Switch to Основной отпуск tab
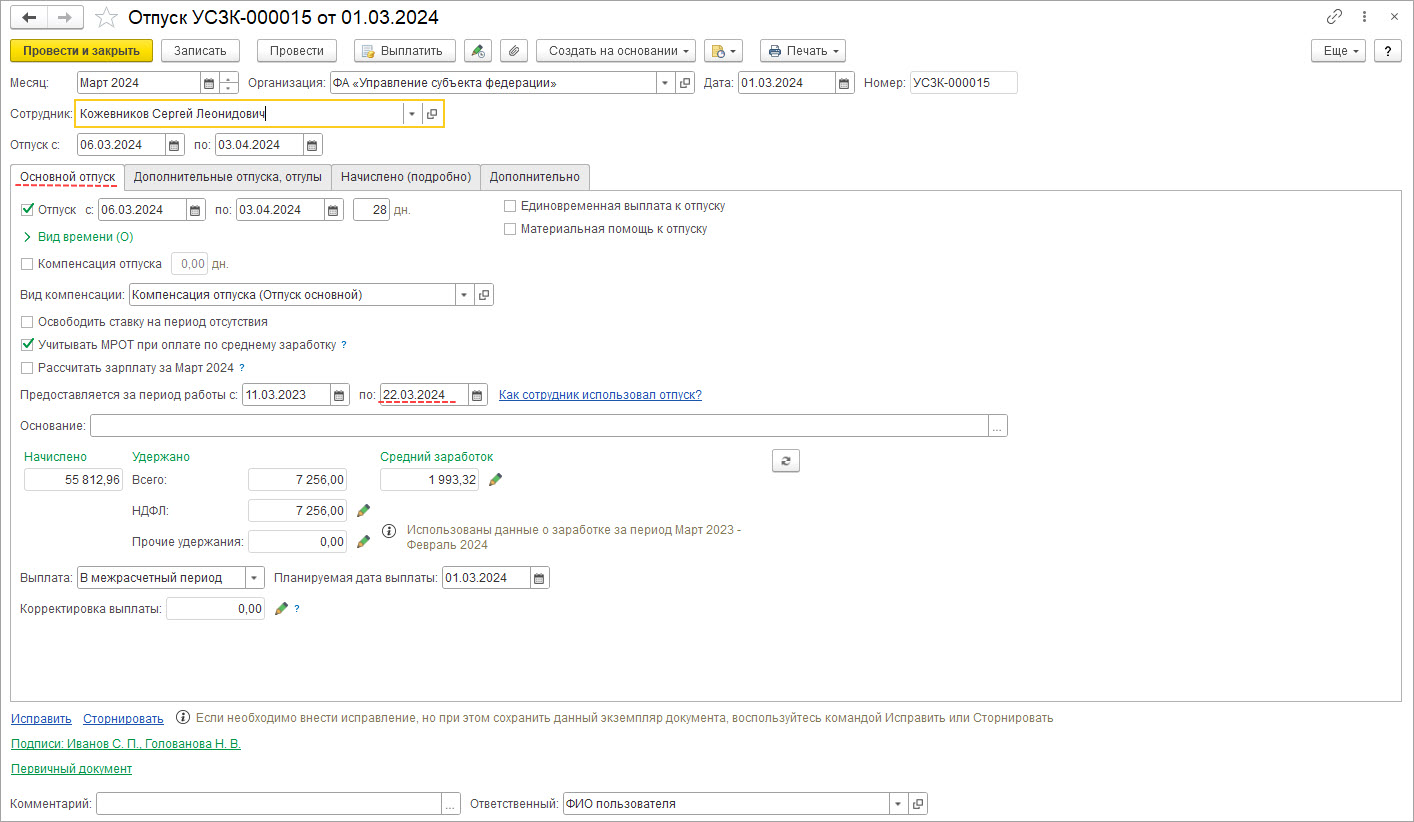 [x=68, y=177]
